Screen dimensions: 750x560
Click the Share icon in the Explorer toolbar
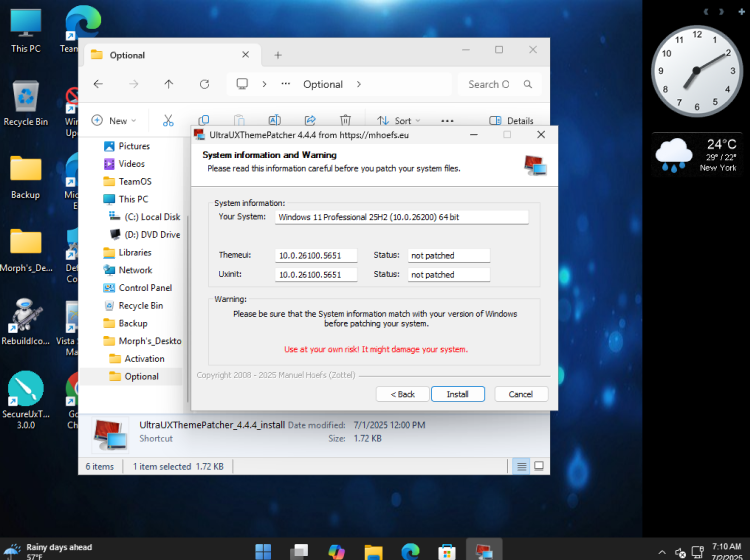coord(310,121)
